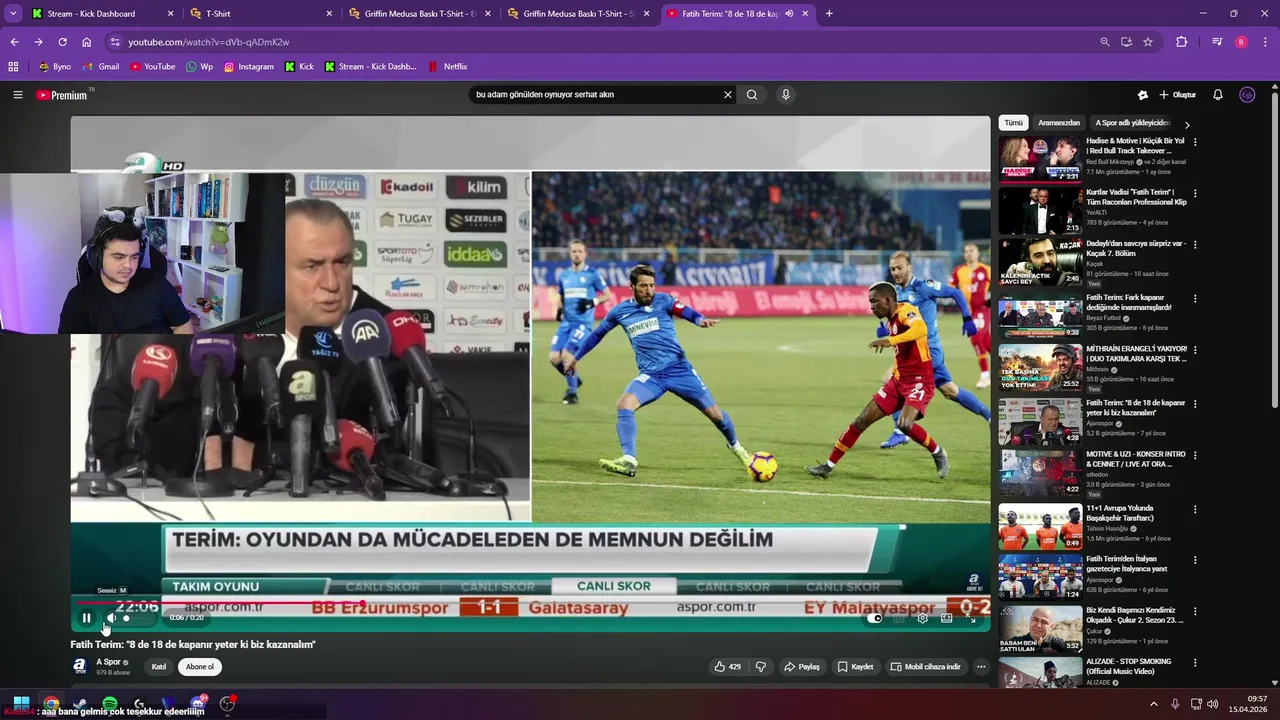Like the video with thumbs up

728,667
